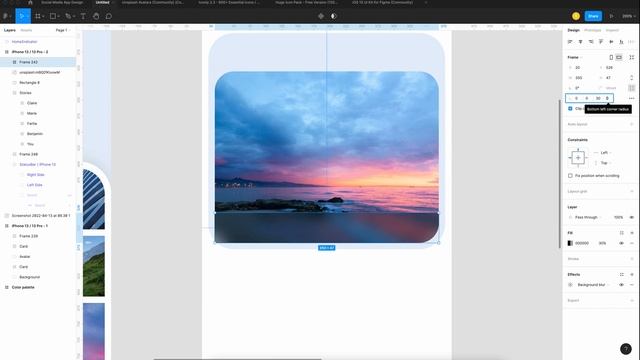
Task: Open the zoom level dropdown
Action: click(629, 16)
